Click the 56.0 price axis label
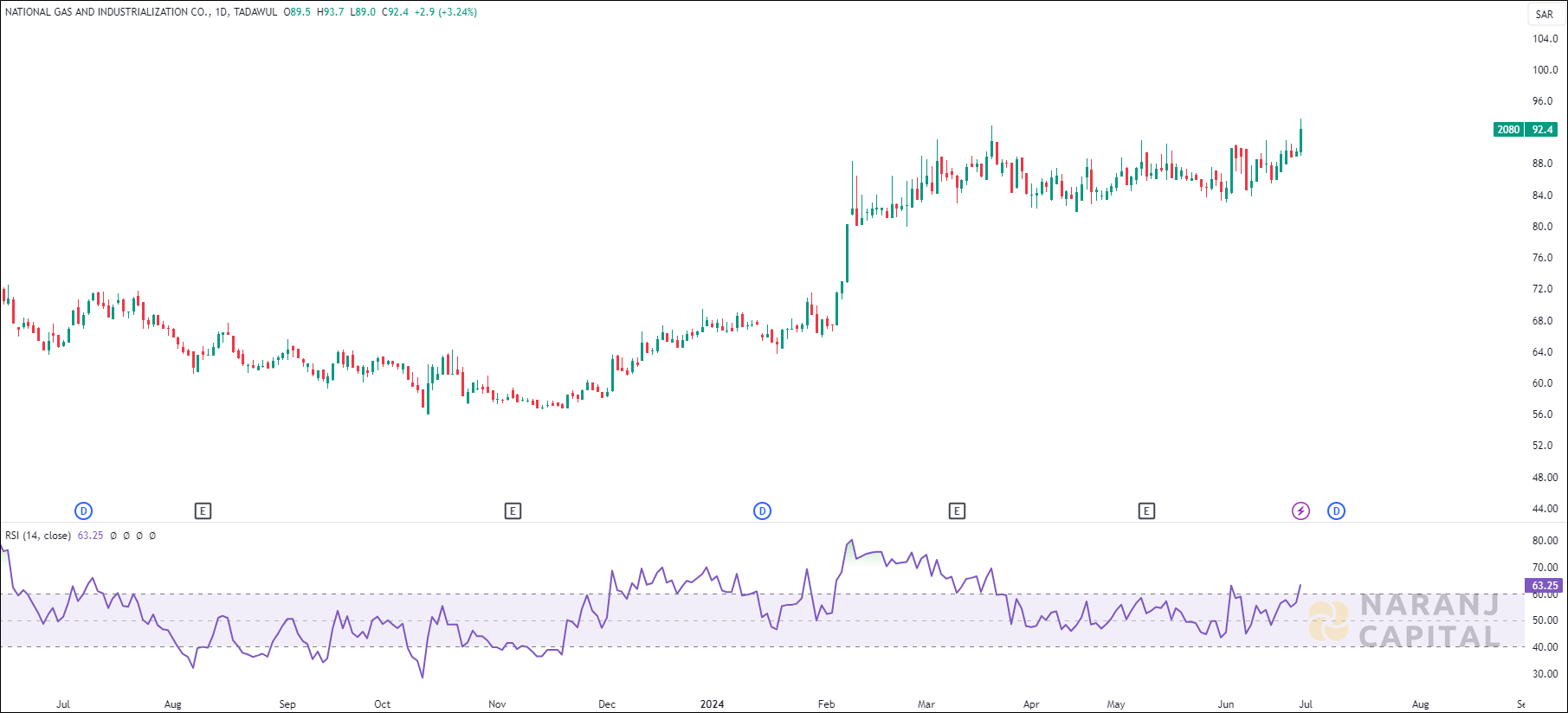Screen dimensions: 1568x713 point(1543,414)
